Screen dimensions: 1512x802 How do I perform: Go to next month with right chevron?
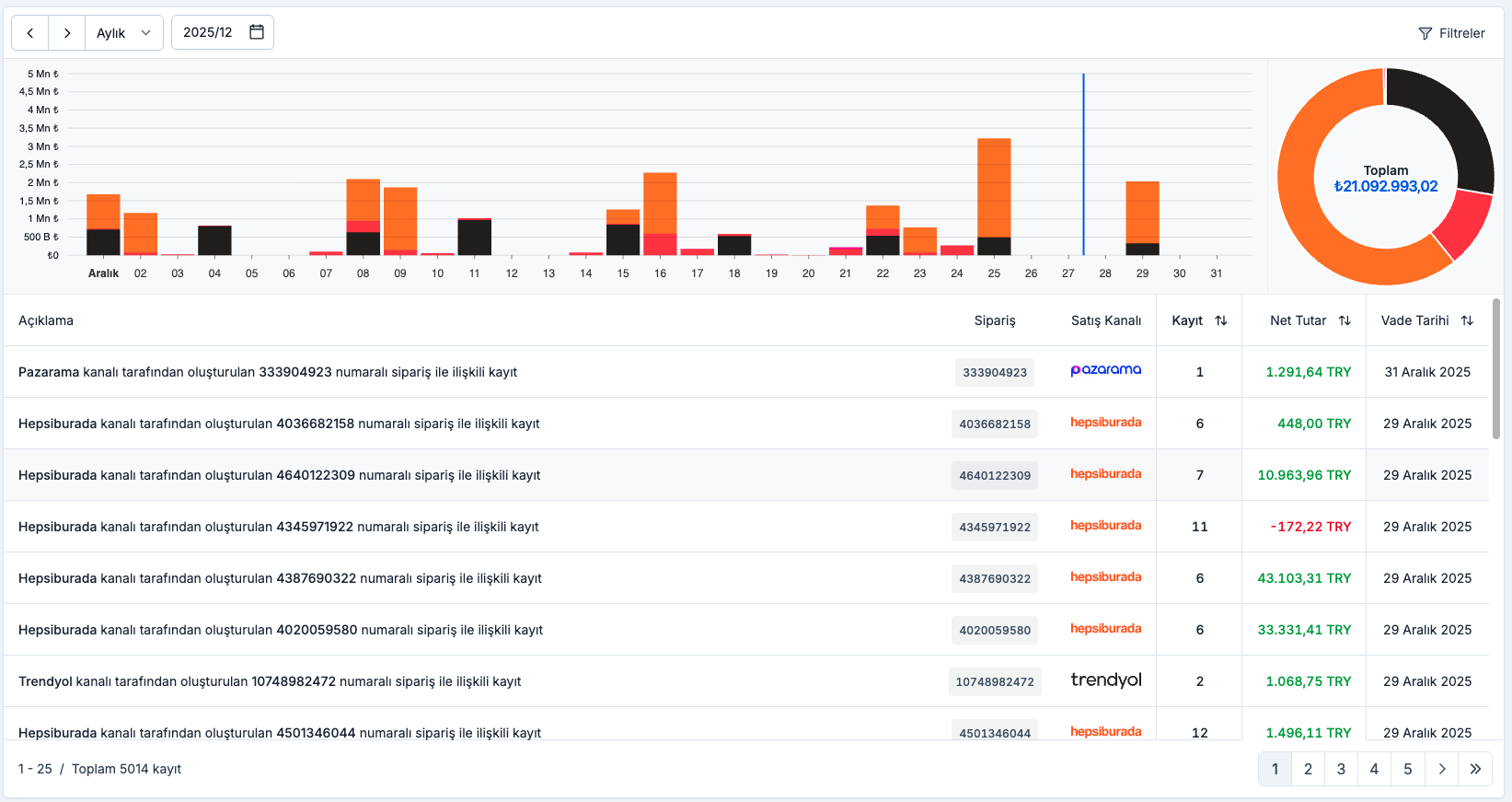pos(67,33)
